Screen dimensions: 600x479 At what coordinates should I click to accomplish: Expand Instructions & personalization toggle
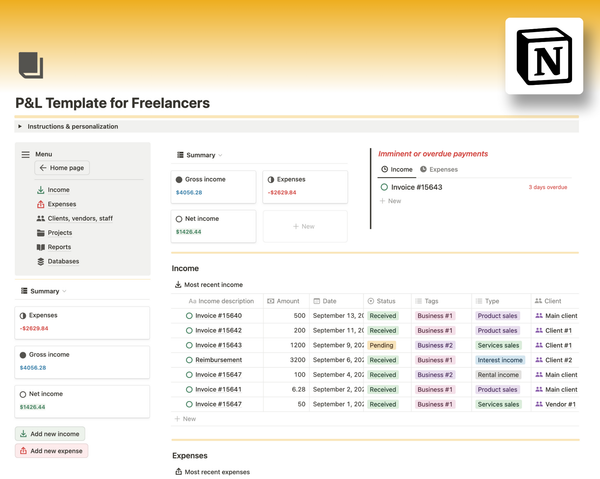coord(20,127)
